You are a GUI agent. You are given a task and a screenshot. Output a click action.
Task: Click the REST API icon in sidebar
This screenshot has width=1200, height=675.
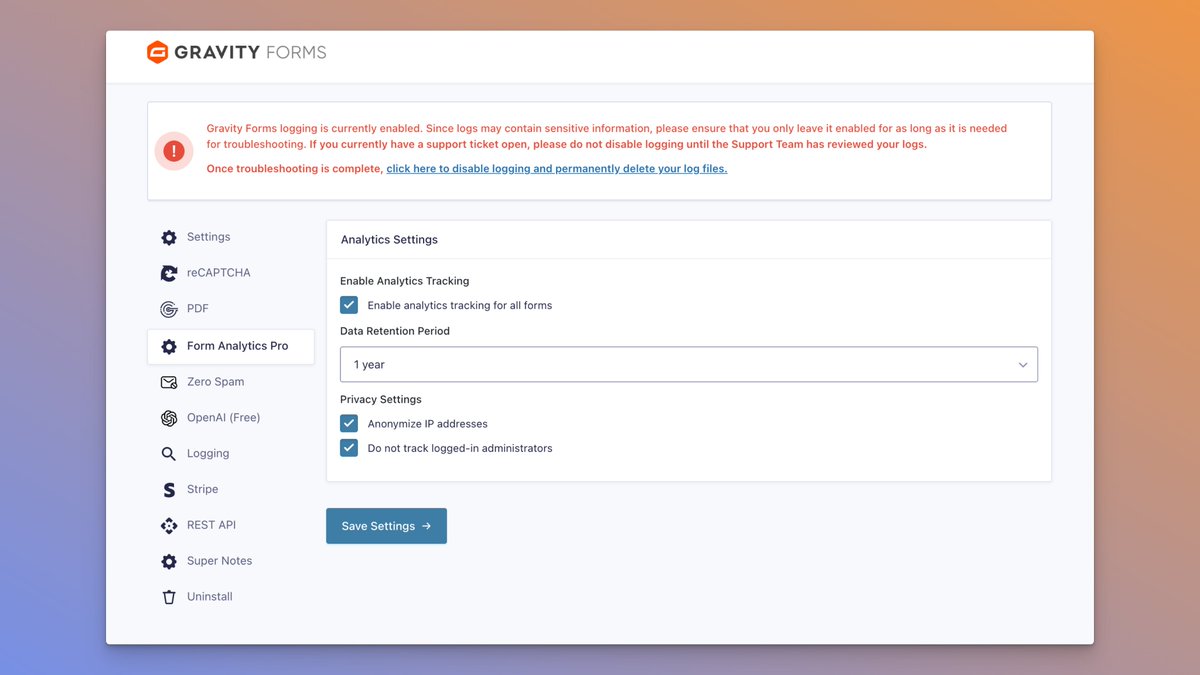169,525
